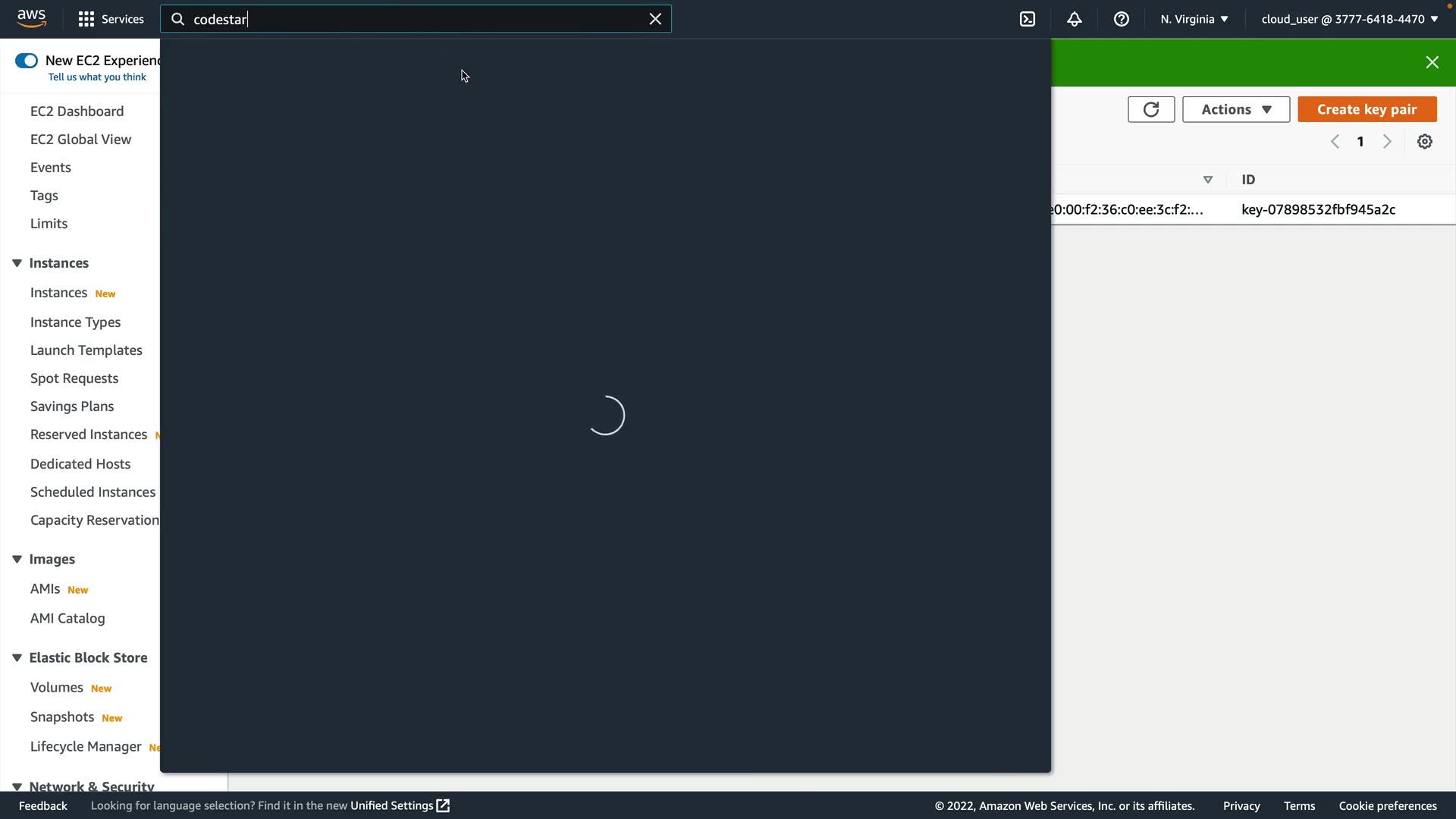
Task: Open the notifications bell
Action: point(1075,19)
